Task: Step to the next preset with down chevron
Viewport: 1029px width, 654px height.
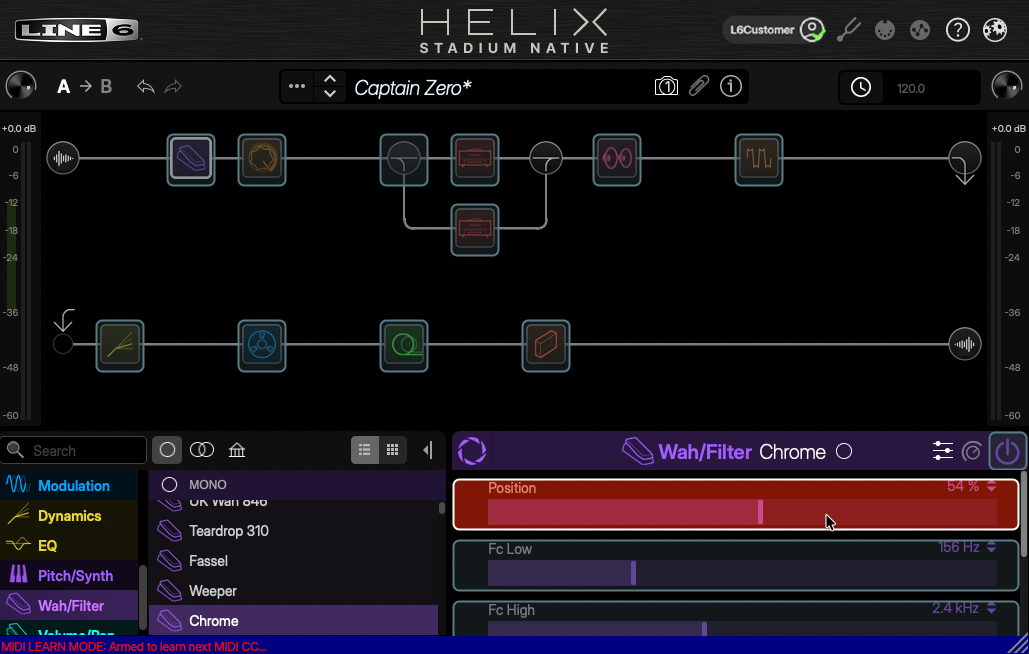Action: tap(330, 94)
